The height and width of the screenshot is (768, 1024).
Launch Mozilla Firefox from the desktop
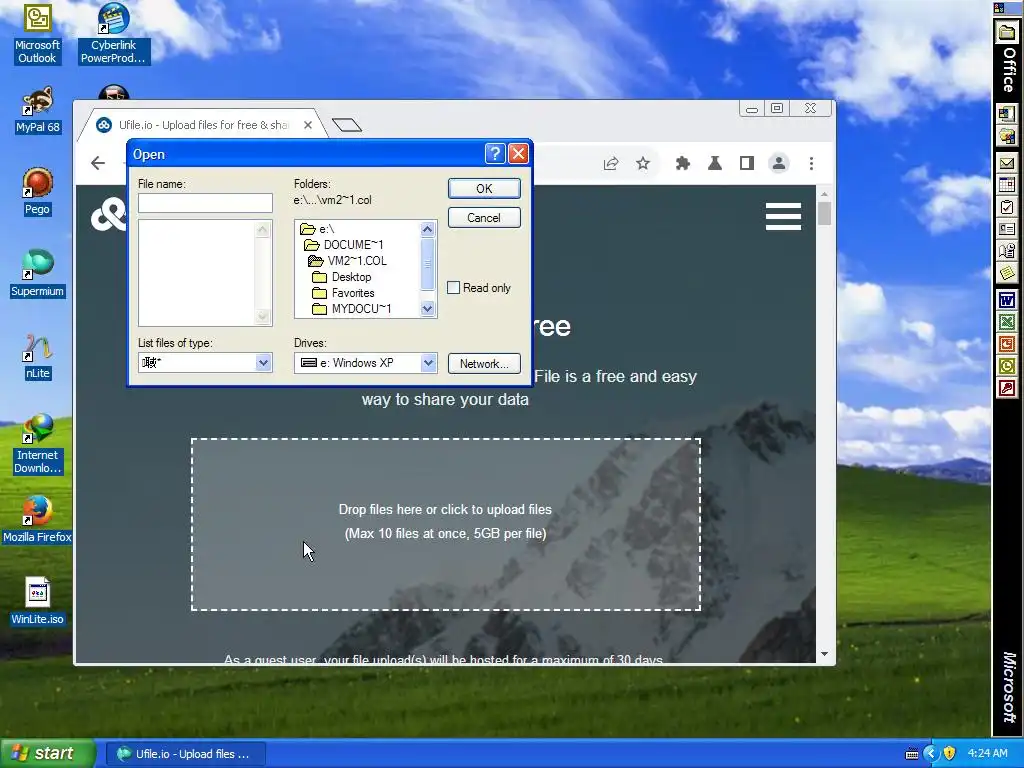click(37, 520)
